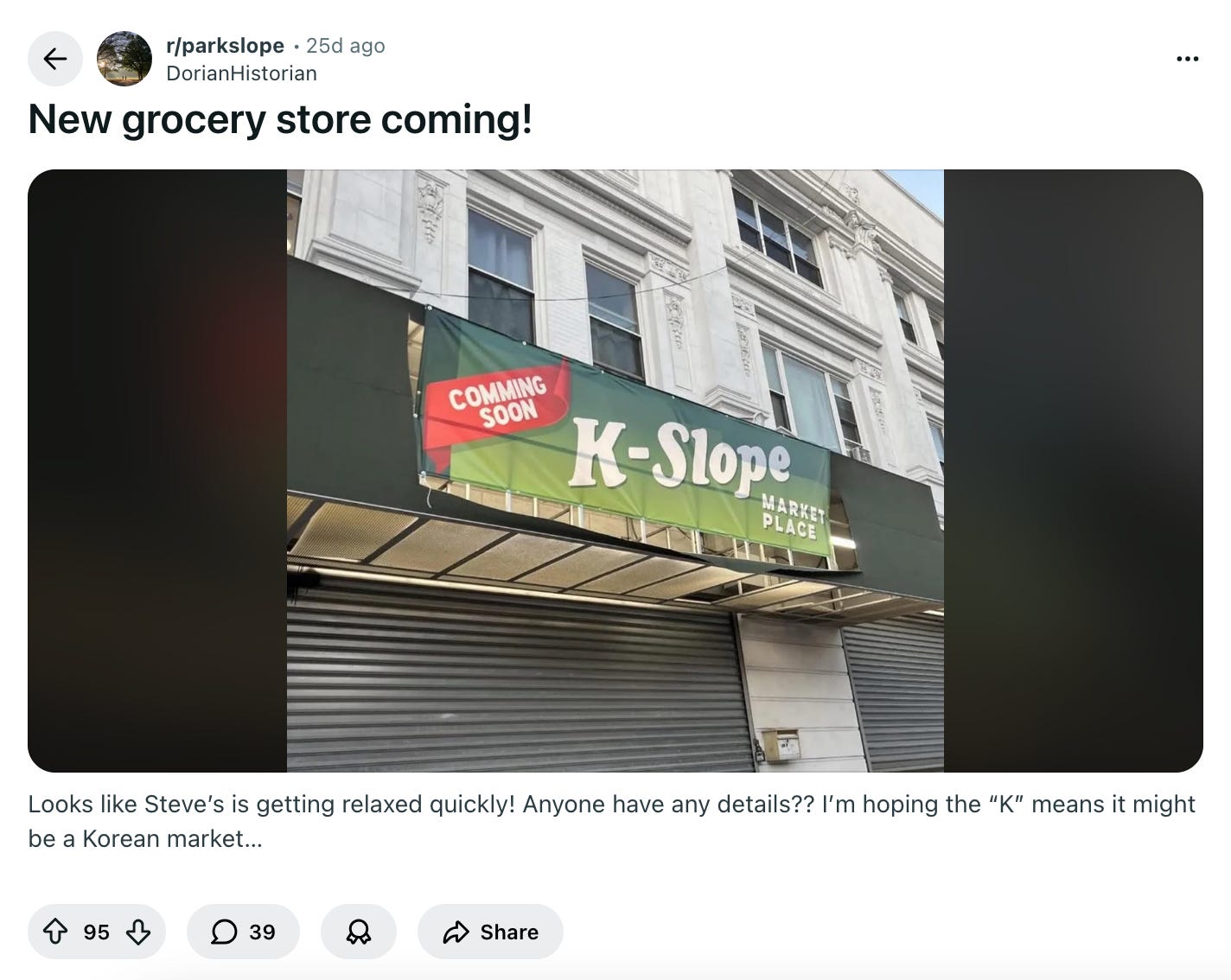Give an award to this post
Viewport: 1231px width, 980px height.
click(359, 932)
